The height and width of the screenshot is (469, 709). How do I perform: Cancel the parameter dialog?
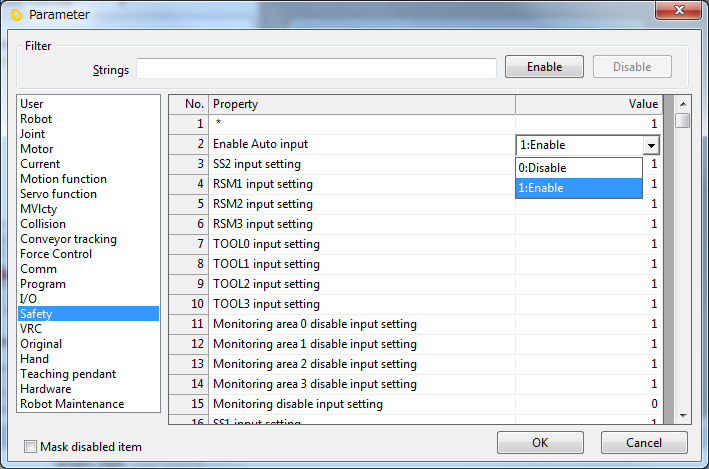644,443
